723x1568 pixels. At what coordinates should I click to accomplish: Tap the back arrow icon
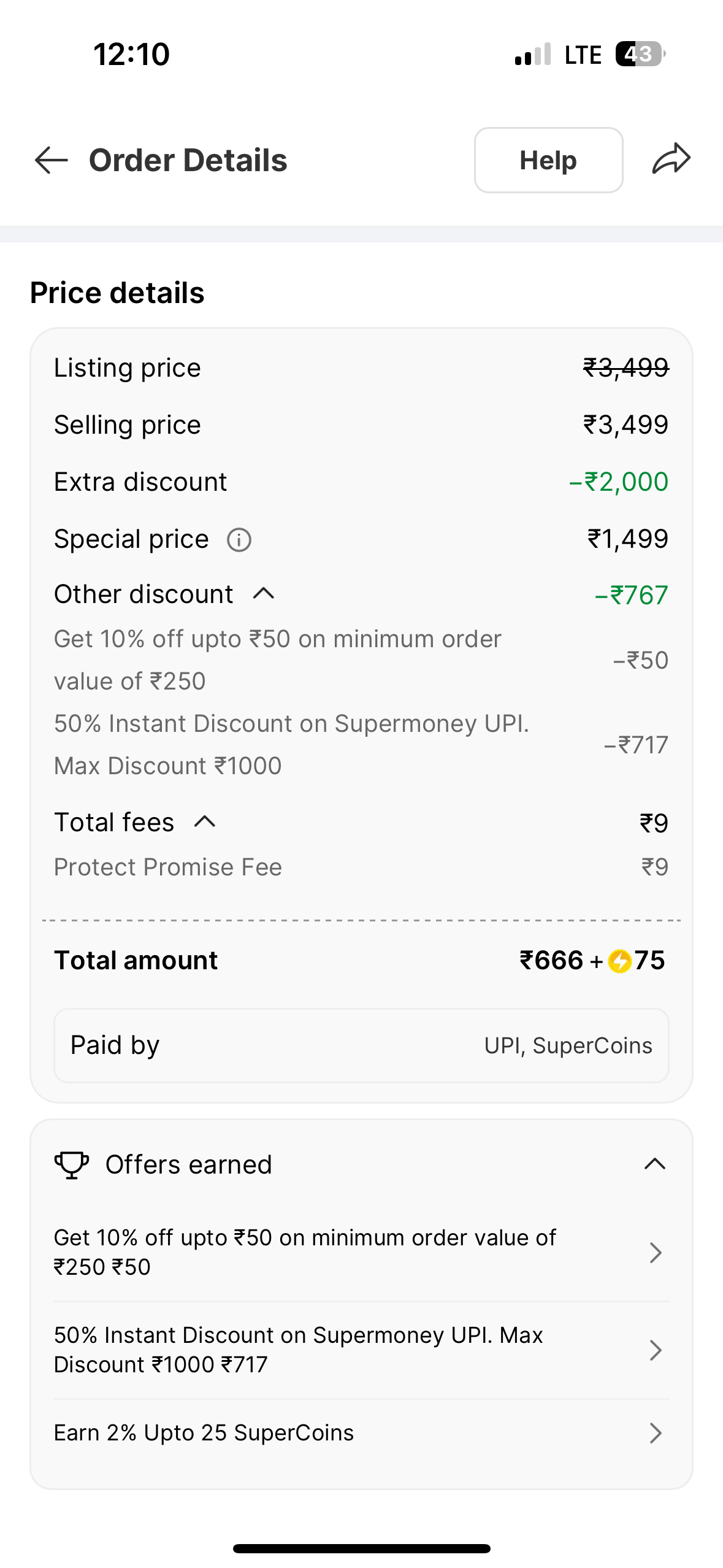tap(52, 160)
